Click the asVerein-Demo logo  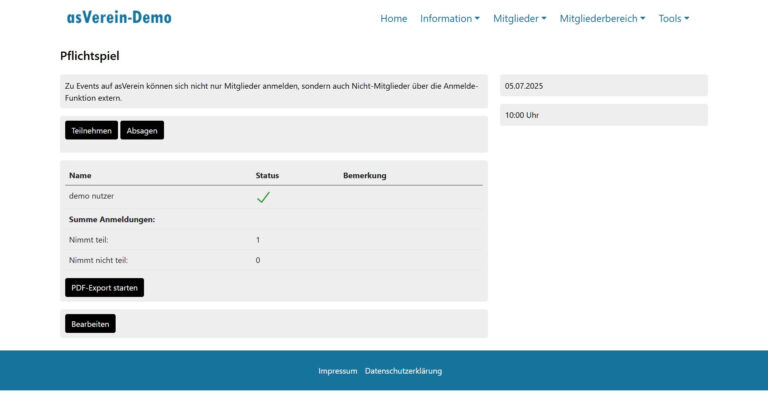[x=119, y=18]
